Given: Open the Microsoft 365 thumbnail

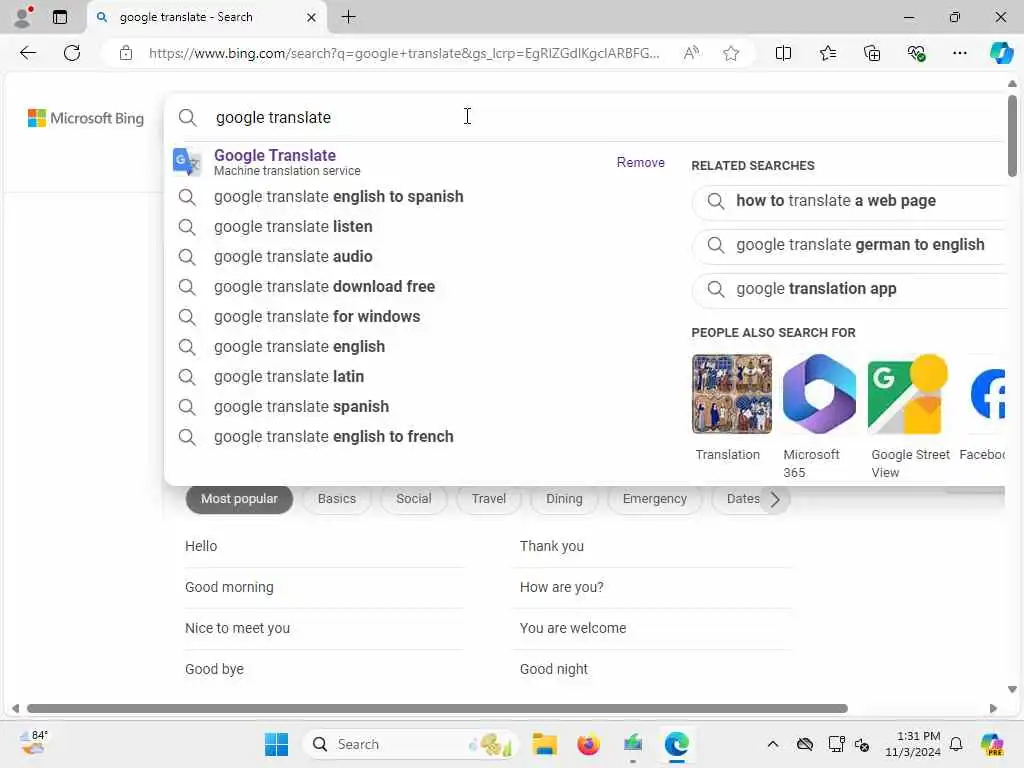Looking at the screenshot, I should tap(819, 394).
